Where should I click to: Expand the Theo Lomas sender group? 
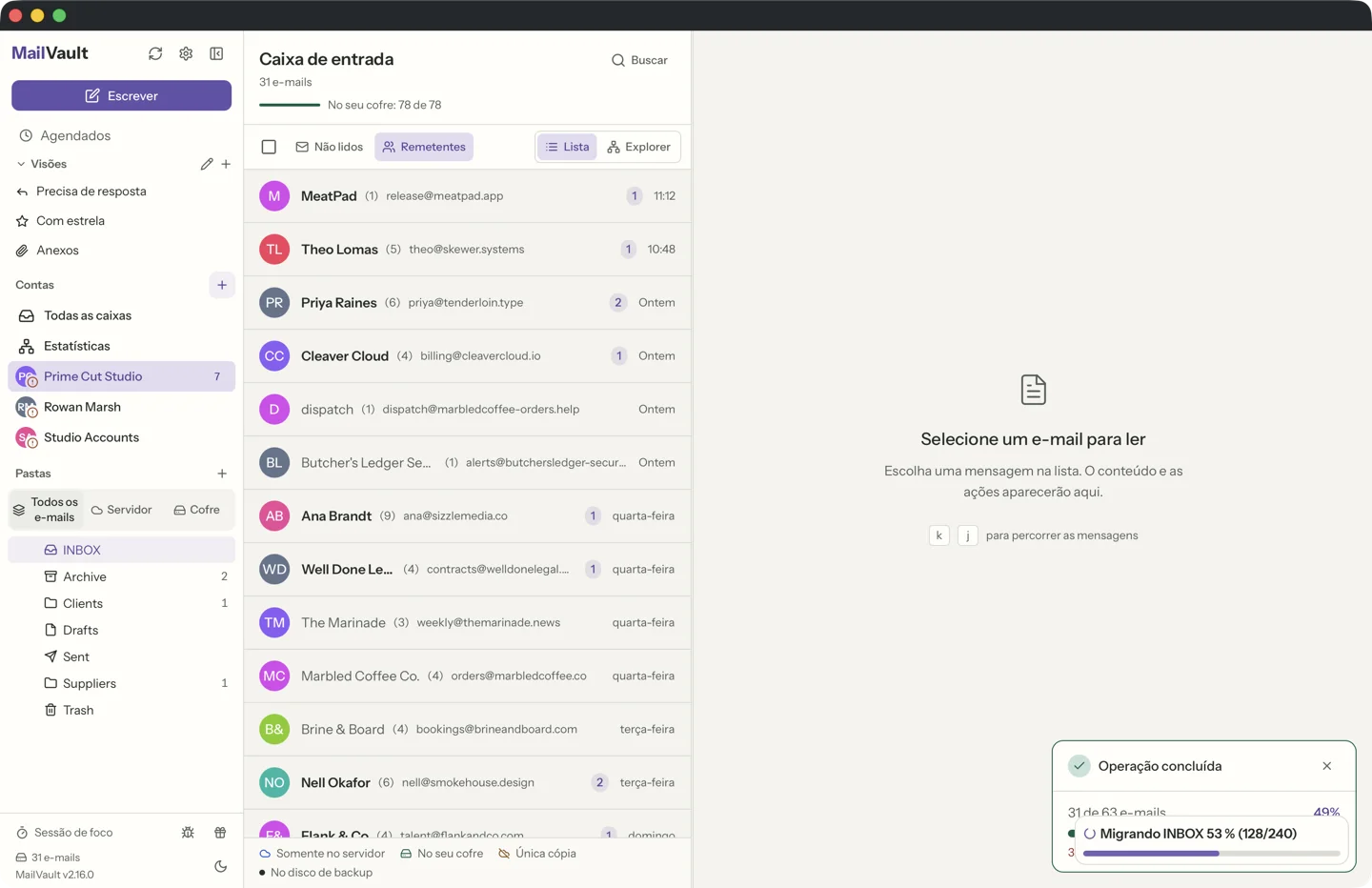coord(468,250)
